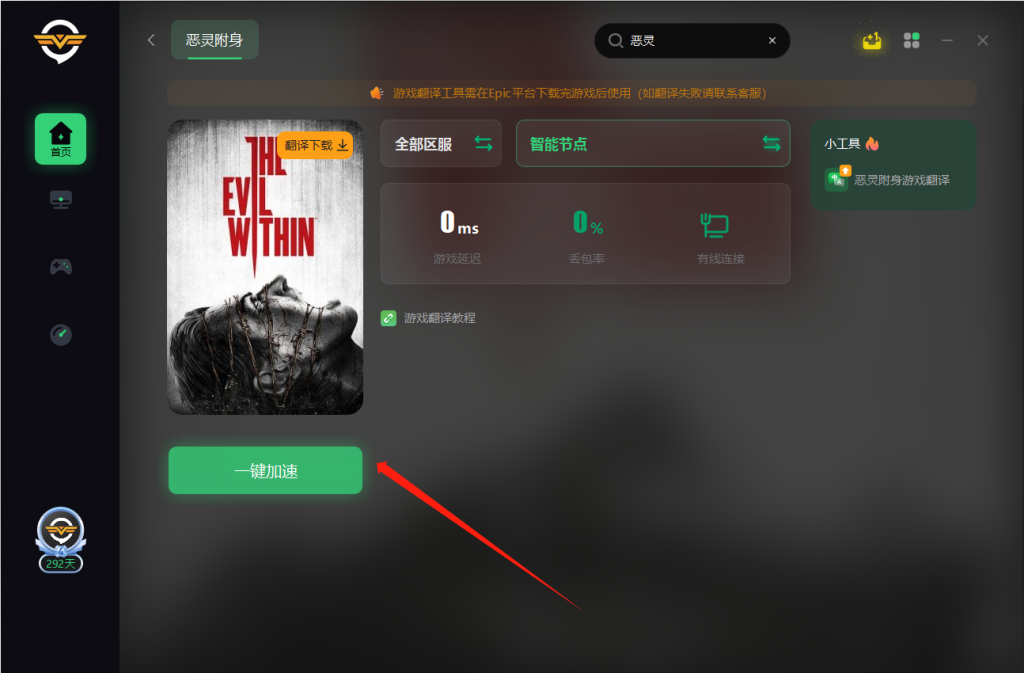Open the speedometer test icon

61,334
